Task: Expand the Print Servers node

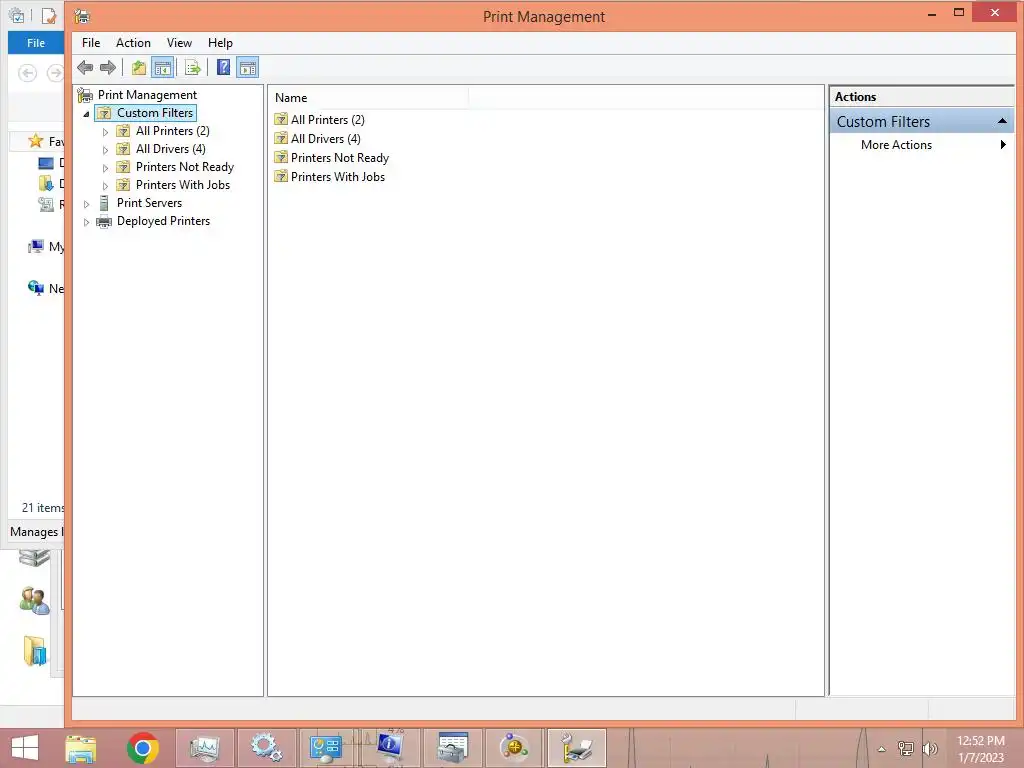Action: (x=86, y=204)
